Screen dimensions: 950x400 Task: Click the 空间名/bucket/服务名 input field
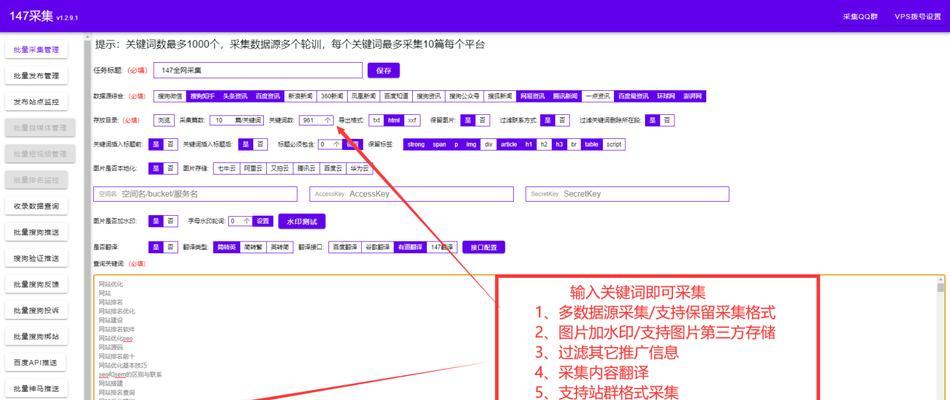pyautogui.click(x=195, y=194)
